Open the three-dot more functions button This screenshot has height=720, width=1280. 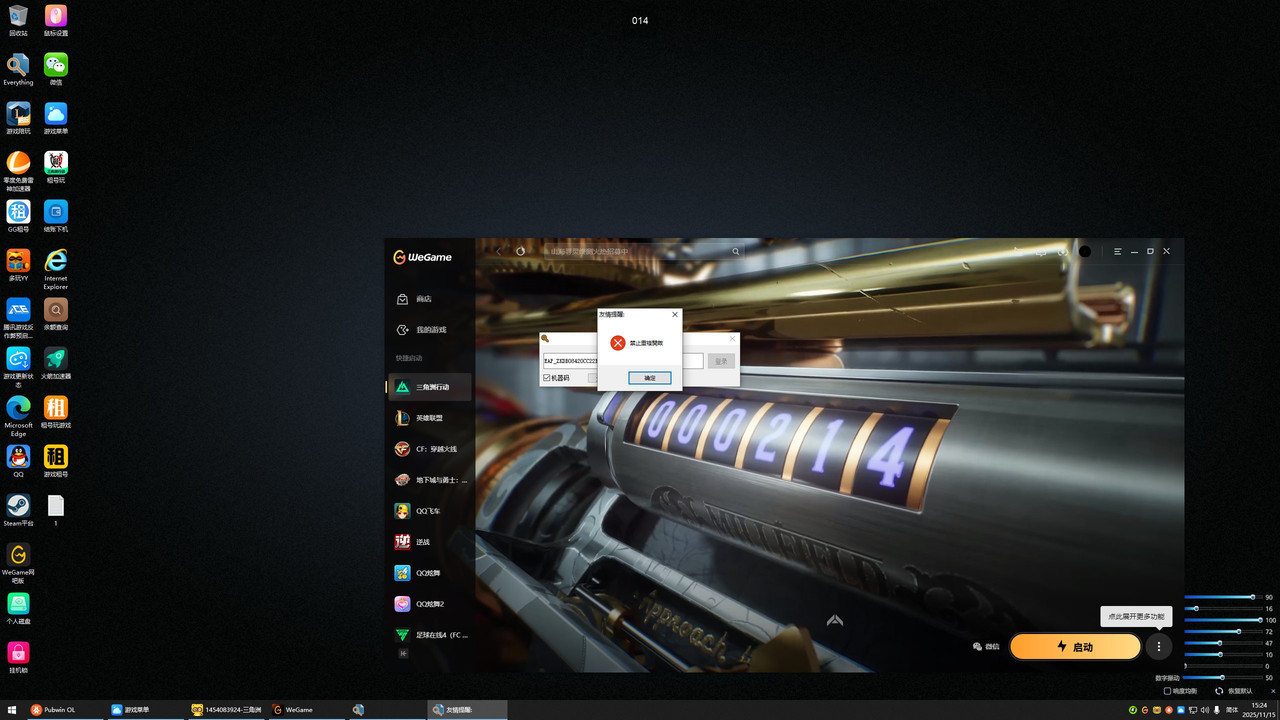[1158, 647]
